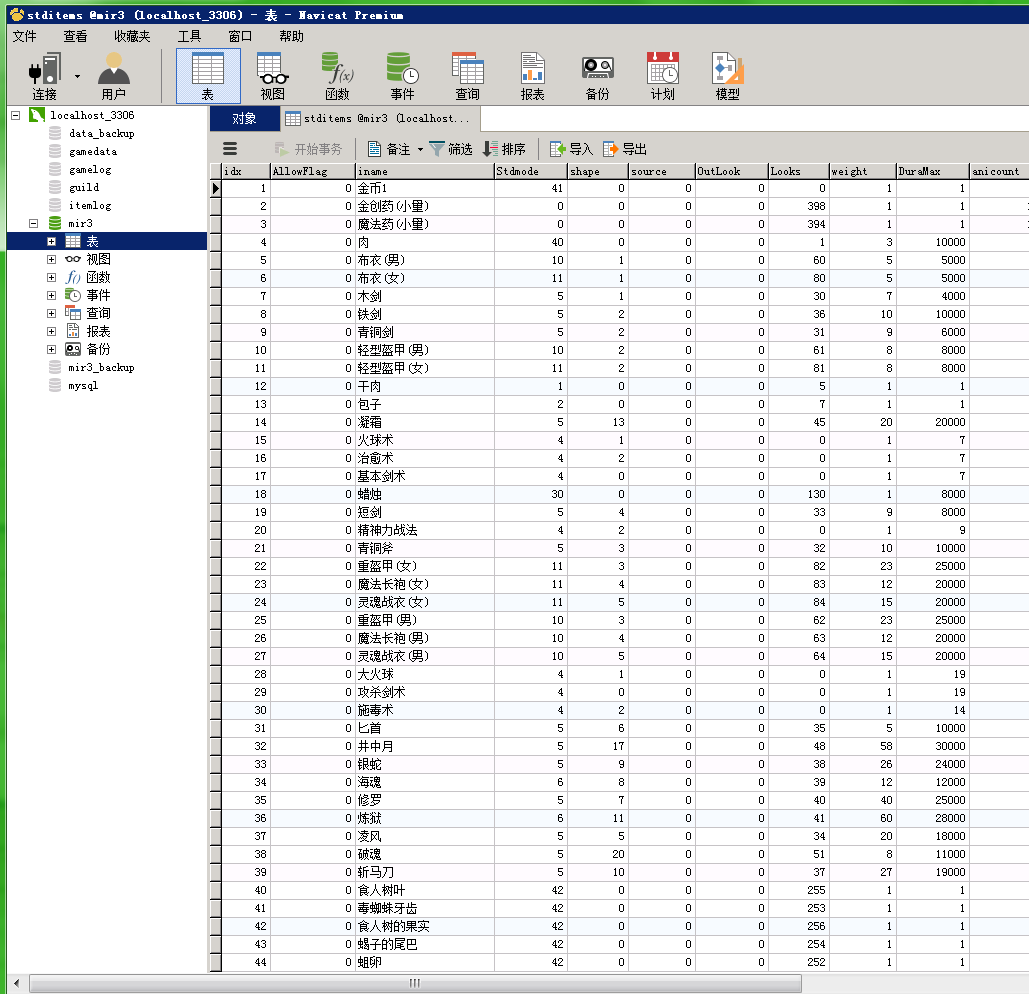
Task: Open the 用户 (User) toolbar icon
Action: [x=114, y=75]
